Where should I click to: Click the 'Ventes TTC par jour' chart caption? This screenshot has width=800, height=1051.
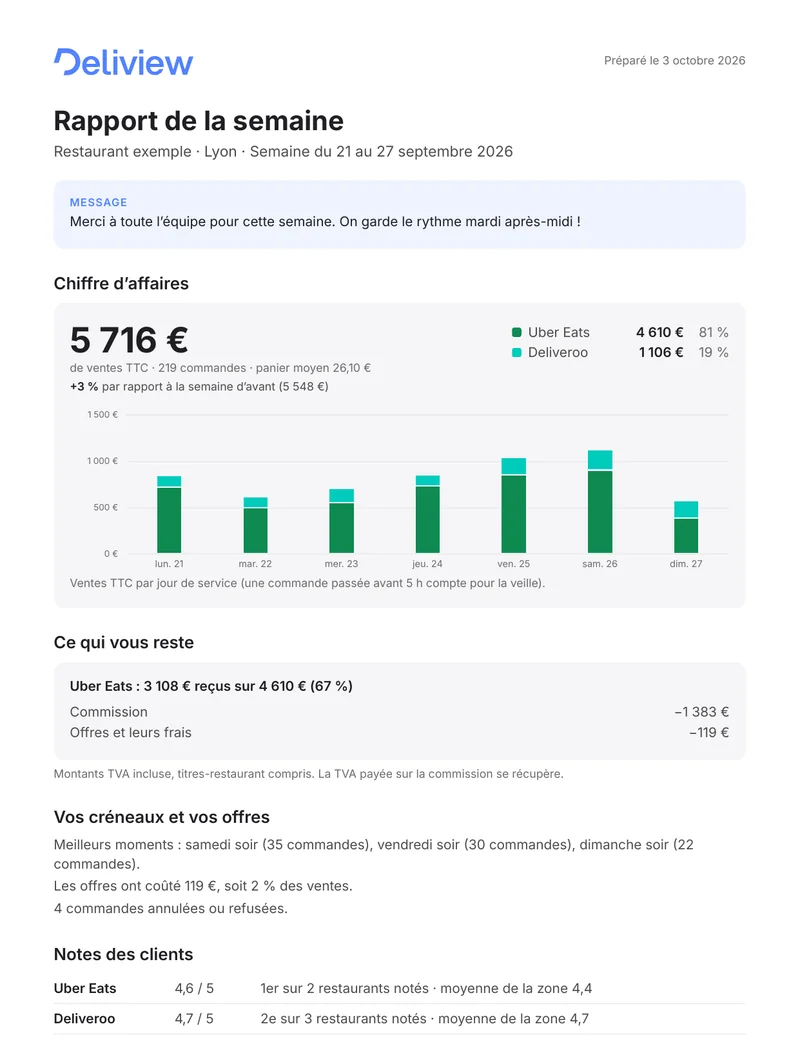[308, 583]
